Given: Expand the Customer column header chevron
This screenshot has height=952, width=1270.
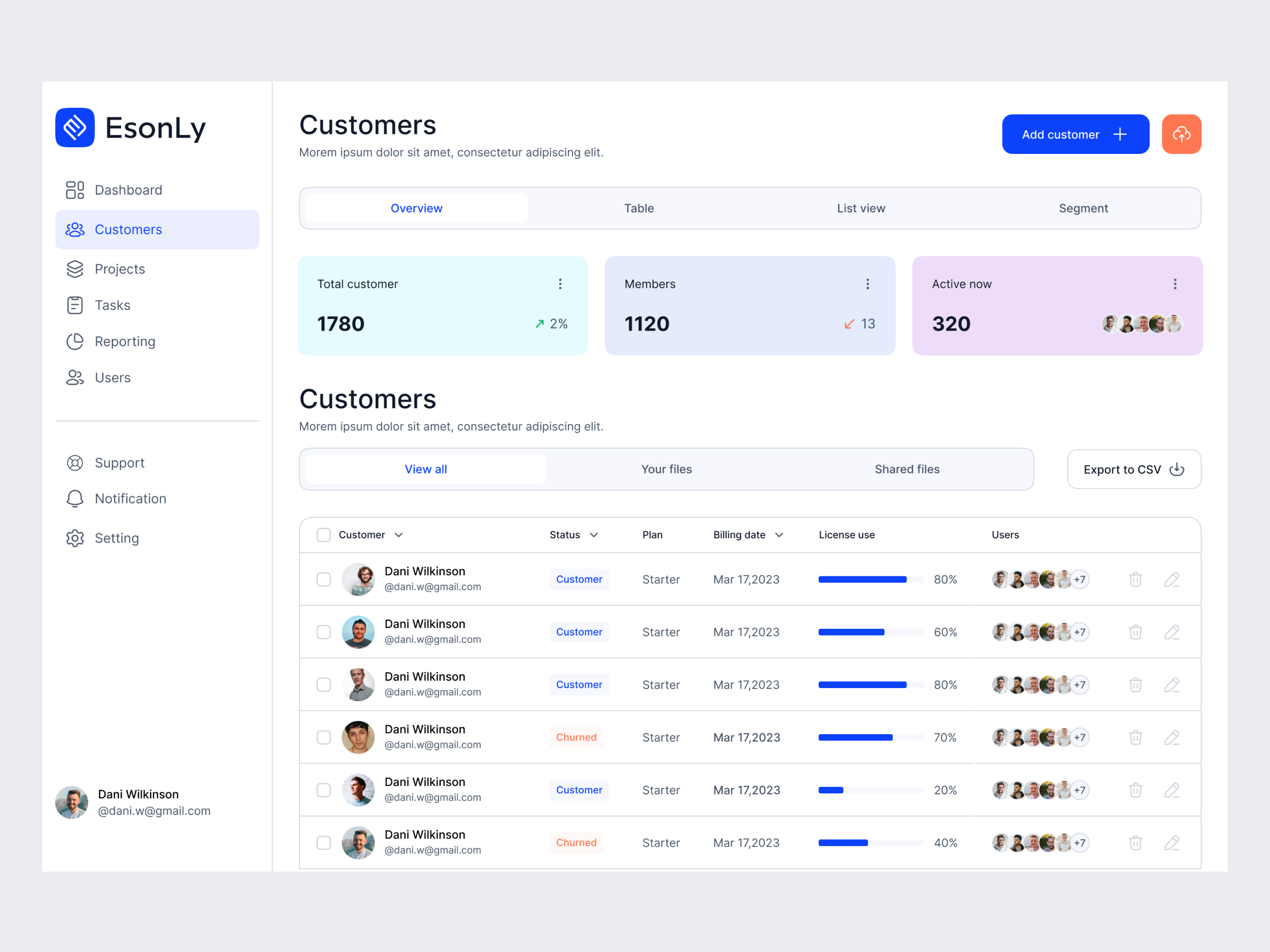Looking at the screenshot, I should 399,534.
